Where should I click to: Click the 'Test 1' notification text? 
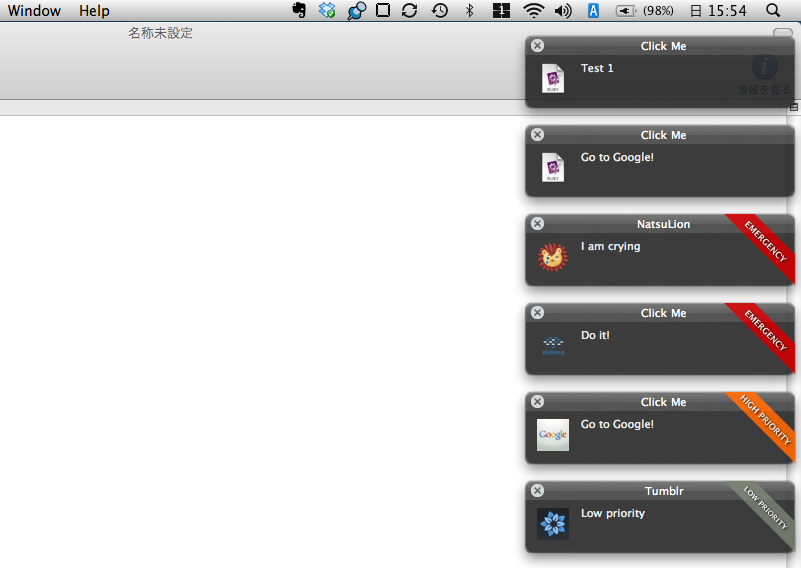click(597, 68)
